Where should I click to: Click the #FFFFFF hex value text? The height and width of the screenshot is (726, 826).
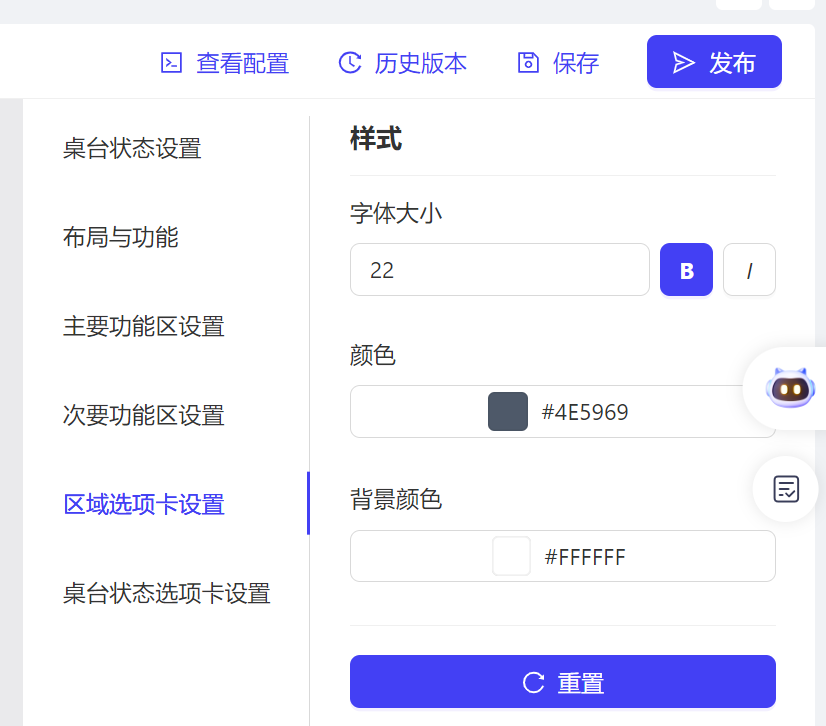585,557
